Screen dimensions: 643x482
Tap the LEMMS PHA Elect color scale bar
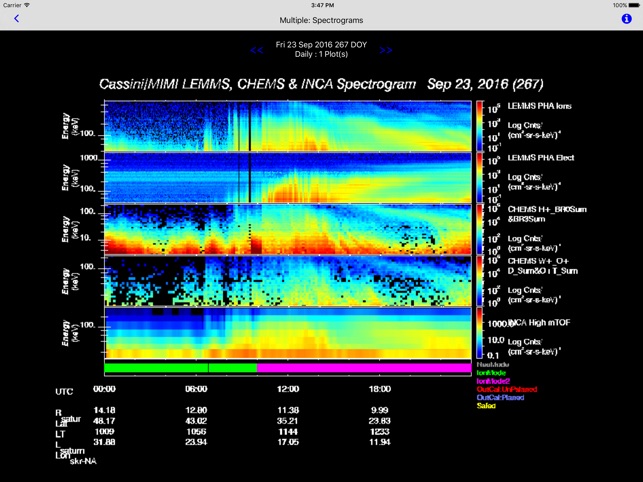click(479, 178)
